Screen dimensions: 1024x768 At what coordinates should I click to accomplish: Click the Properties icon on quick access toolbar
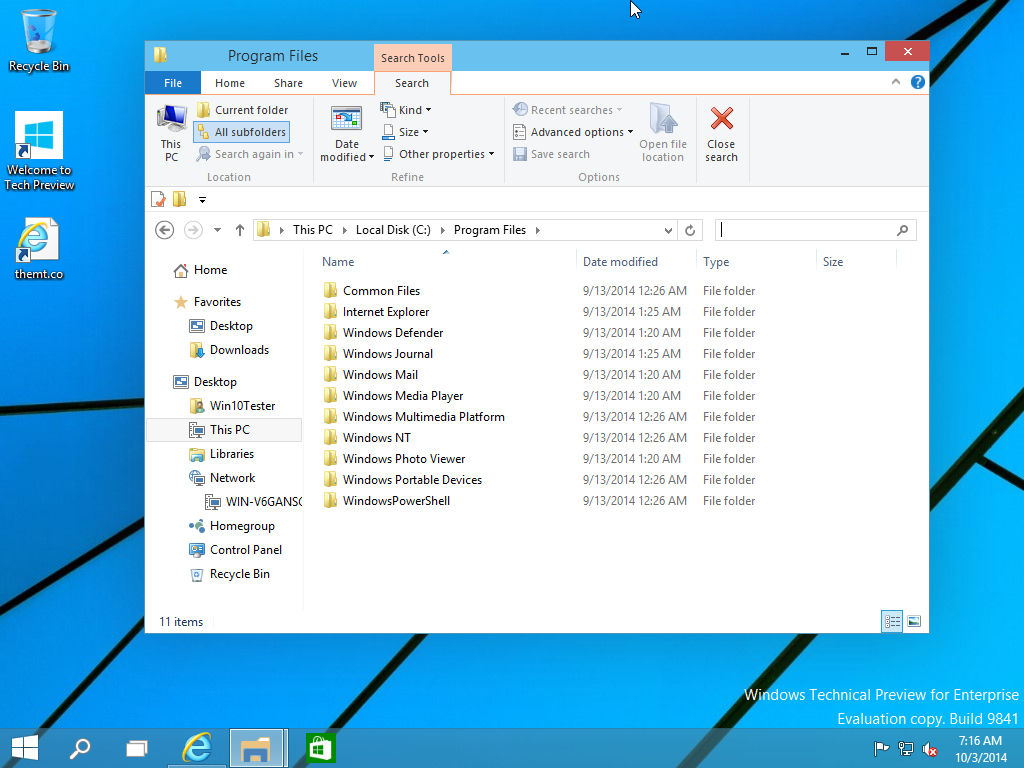tap(158, 199)
